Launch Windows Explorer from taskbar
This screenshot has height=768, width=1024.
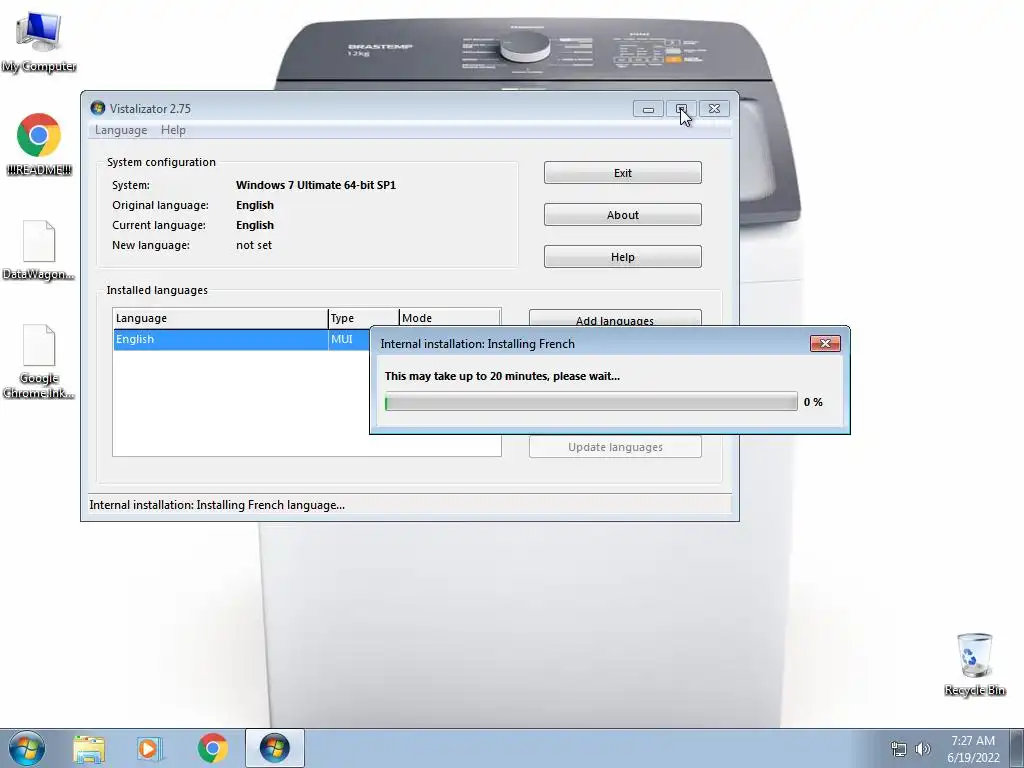[89, 748]
